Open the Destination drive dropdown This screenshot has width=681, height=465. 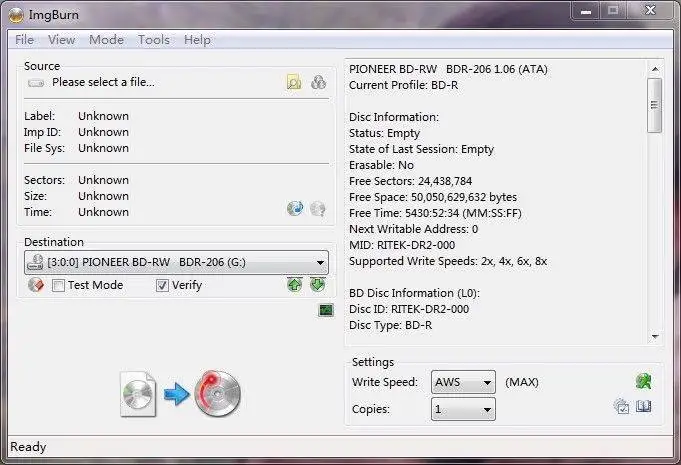[176, 262]
